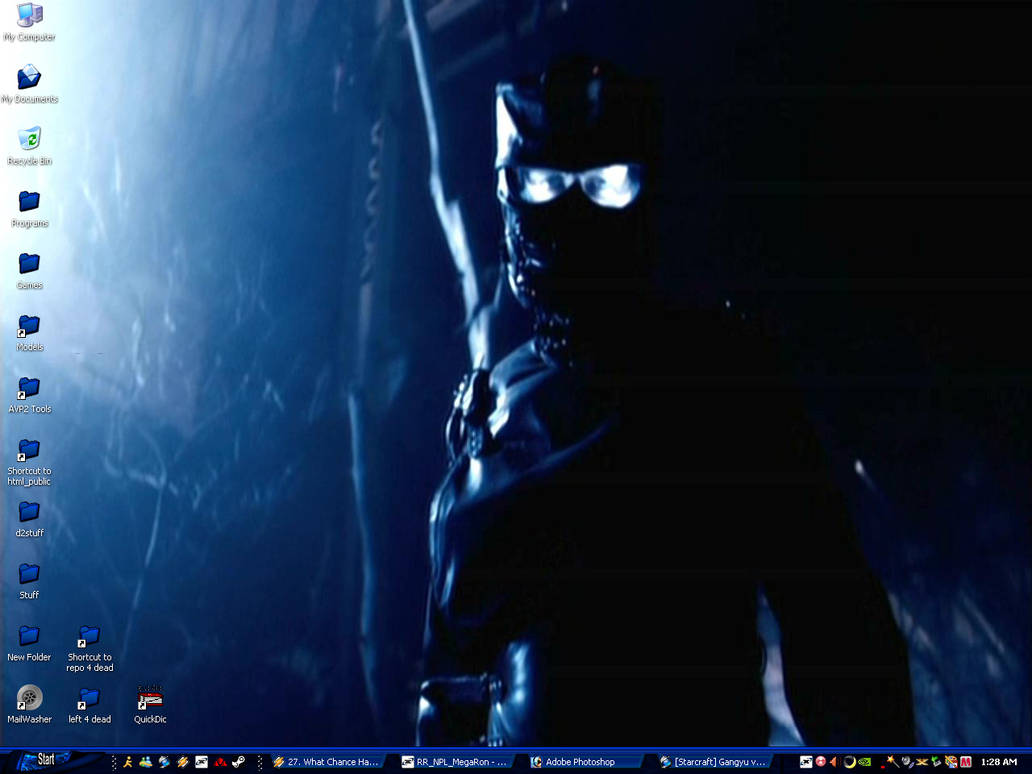The height and width of the screenshot is (774, 1032).
Task: Open the volume speaker tray icon
Action: click(834, 762)
